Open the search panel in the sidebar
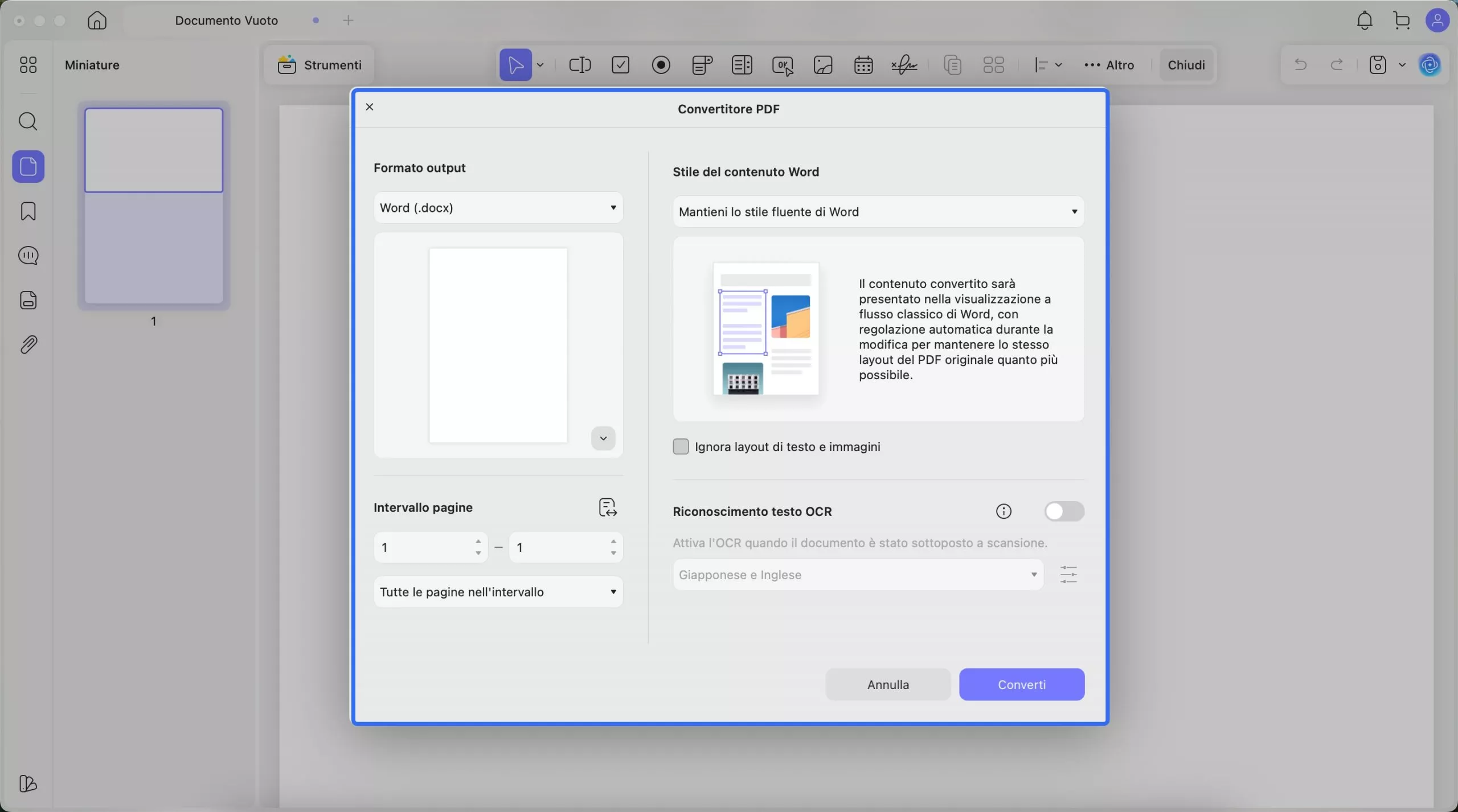 click(28, 121)
